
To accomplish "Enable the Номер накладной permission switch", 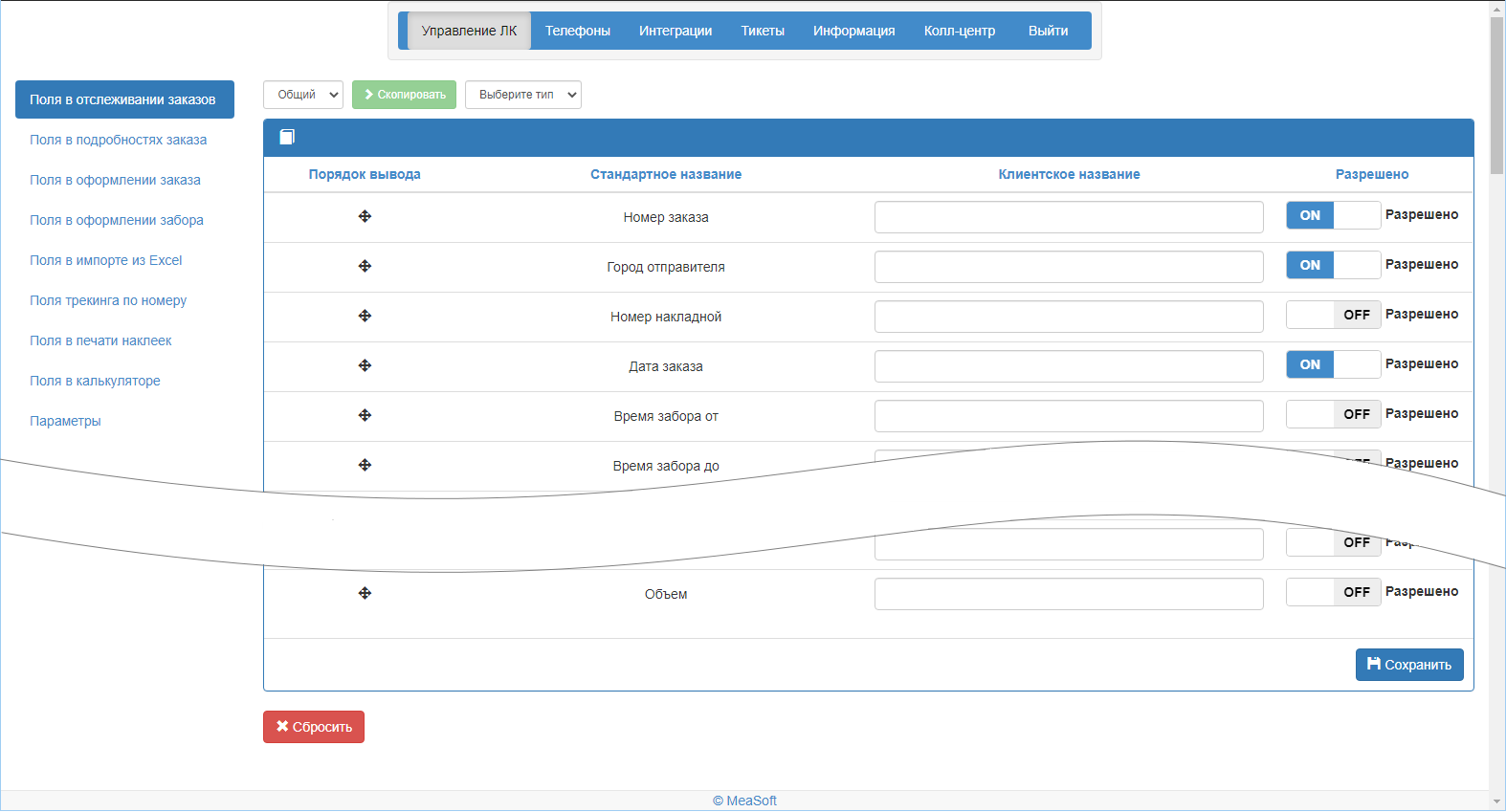I will click(x=1333, y=315).
